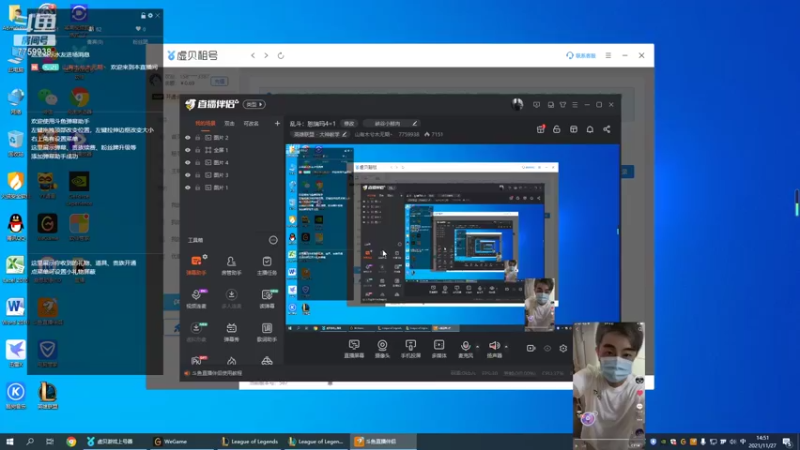Contact customer service in 虚贝租号 window
Image resolution: width=800 pixels, height=450 pixels.
pyautogui.click(x=581, y=55)
